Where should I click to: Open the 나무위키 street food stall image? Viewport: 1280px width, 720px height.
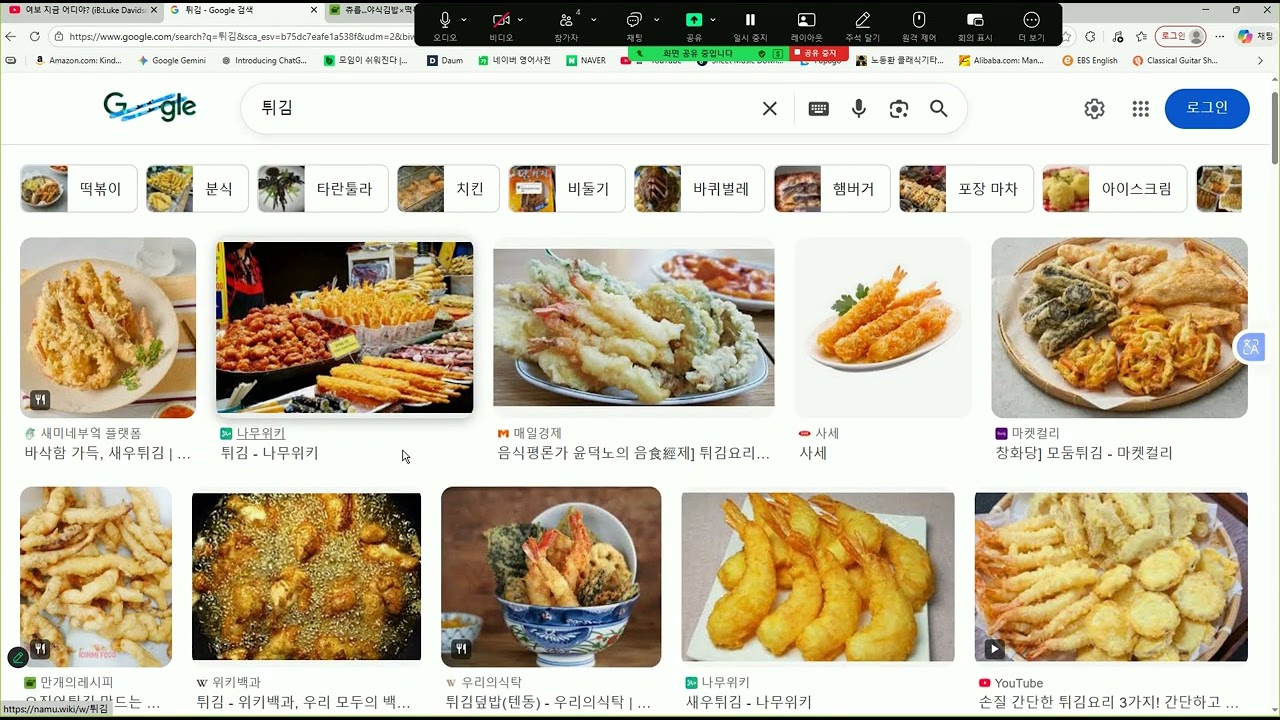coord(345,327)
